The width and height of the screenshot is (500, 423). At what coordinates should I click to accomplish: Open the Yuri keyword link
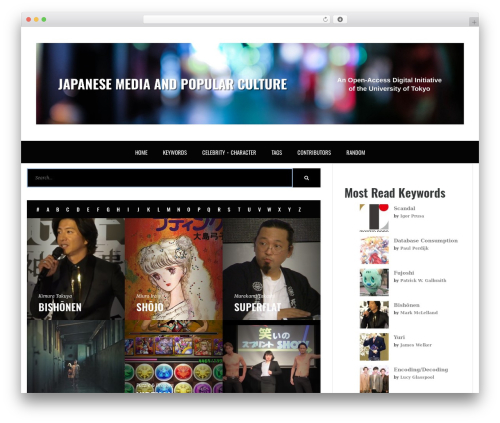coord(399,337)
